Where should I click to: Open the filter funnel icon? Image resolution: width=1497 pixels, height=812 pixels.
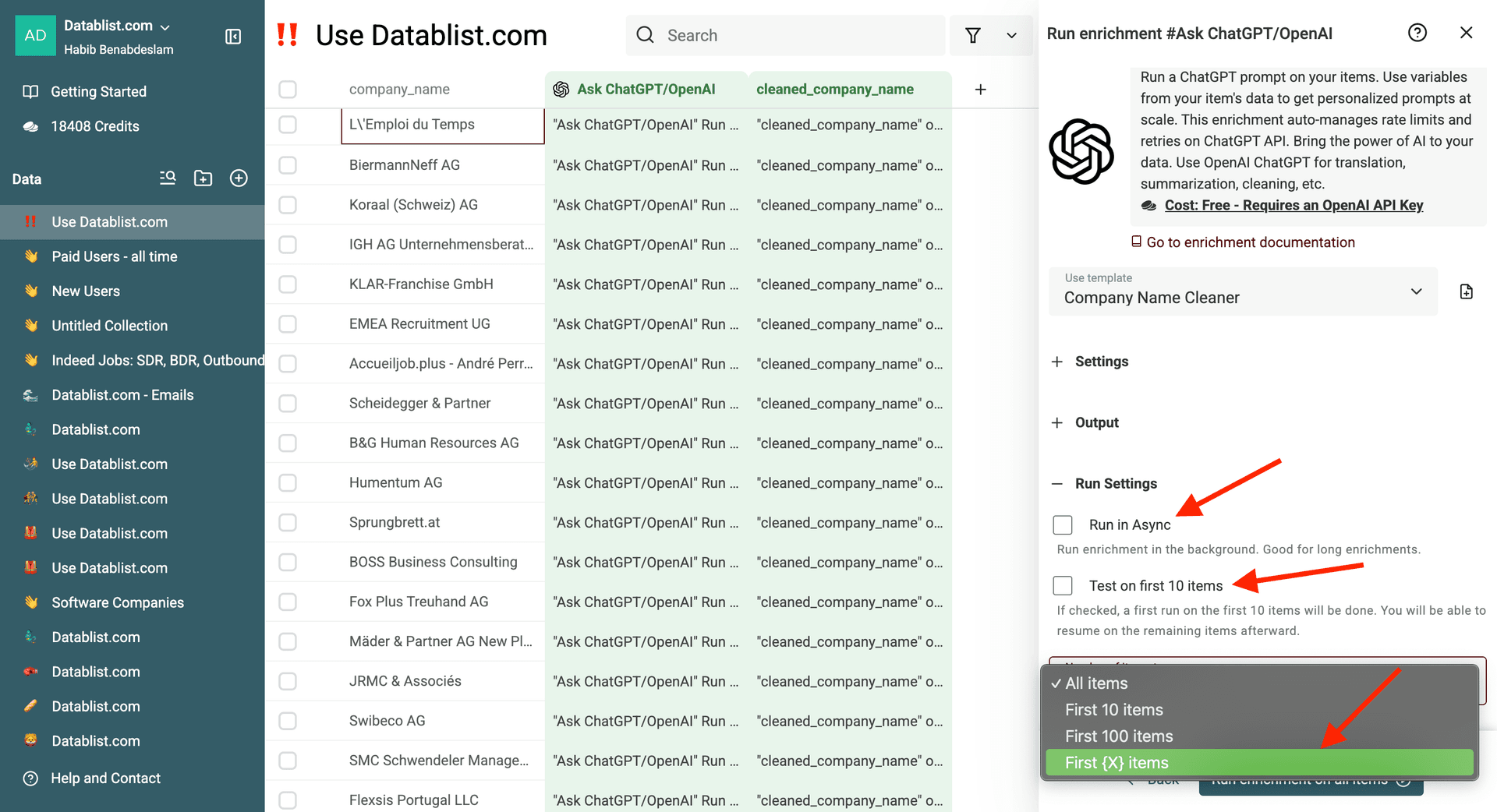tap(972, 35)
